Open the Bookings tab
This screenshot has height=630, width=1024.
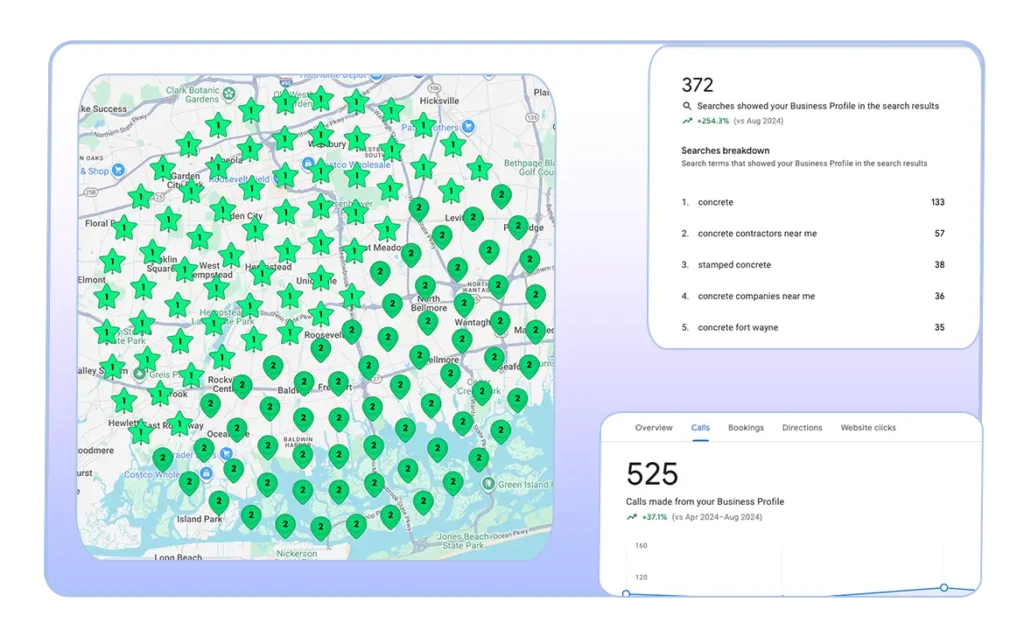coord(745,428)
